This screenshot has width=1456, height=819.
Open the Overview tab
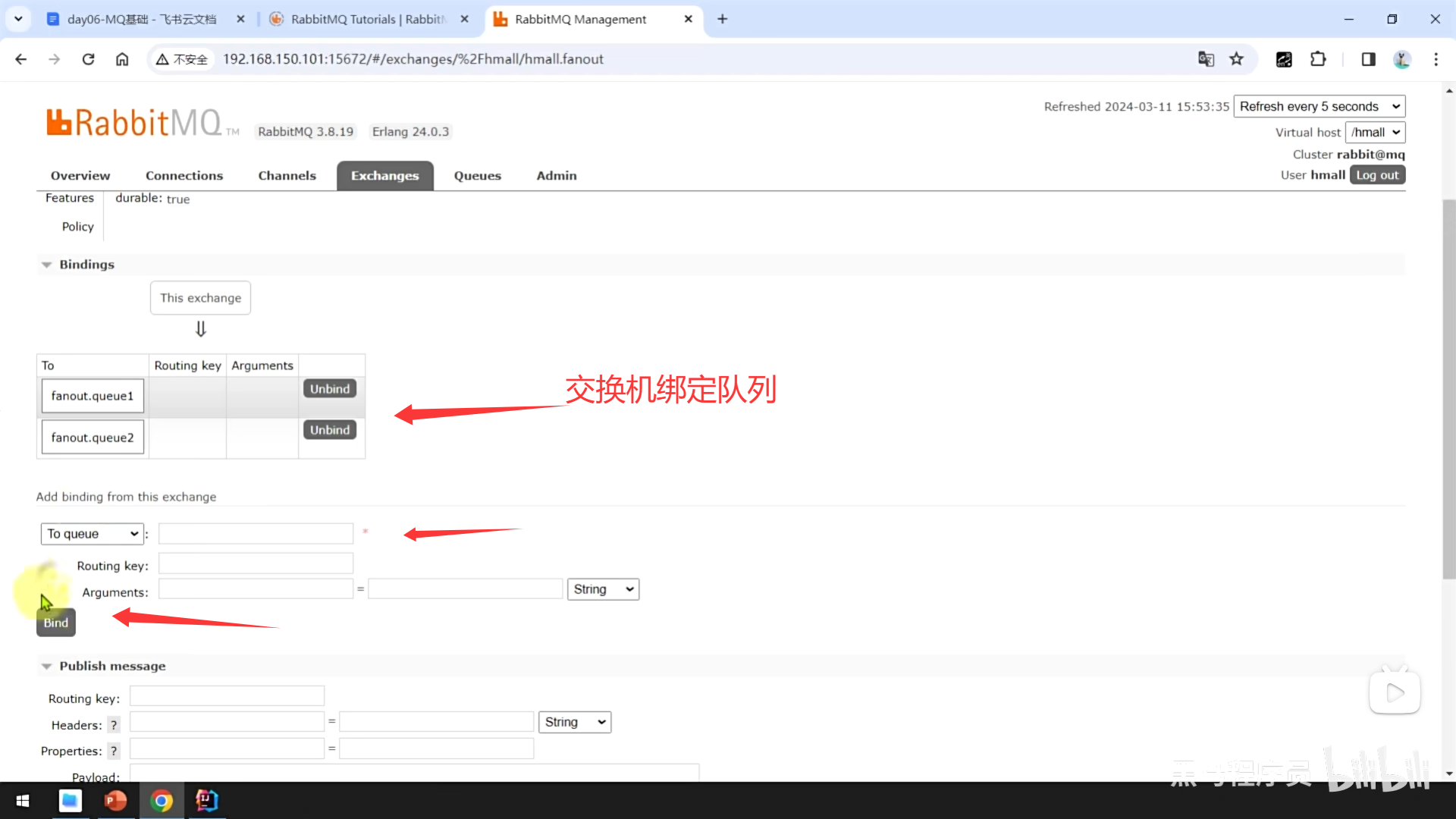(80, 175)
